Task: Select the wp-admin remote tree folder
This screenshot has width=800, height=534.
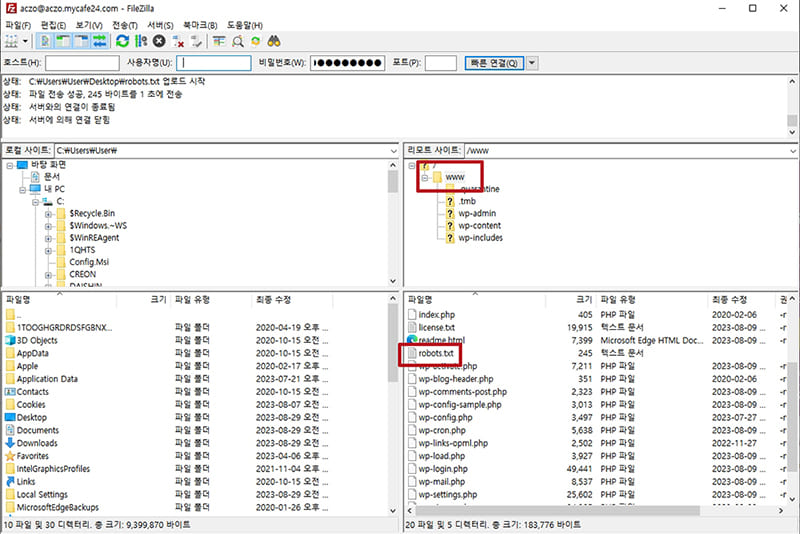Action: (x=477, y=213)
